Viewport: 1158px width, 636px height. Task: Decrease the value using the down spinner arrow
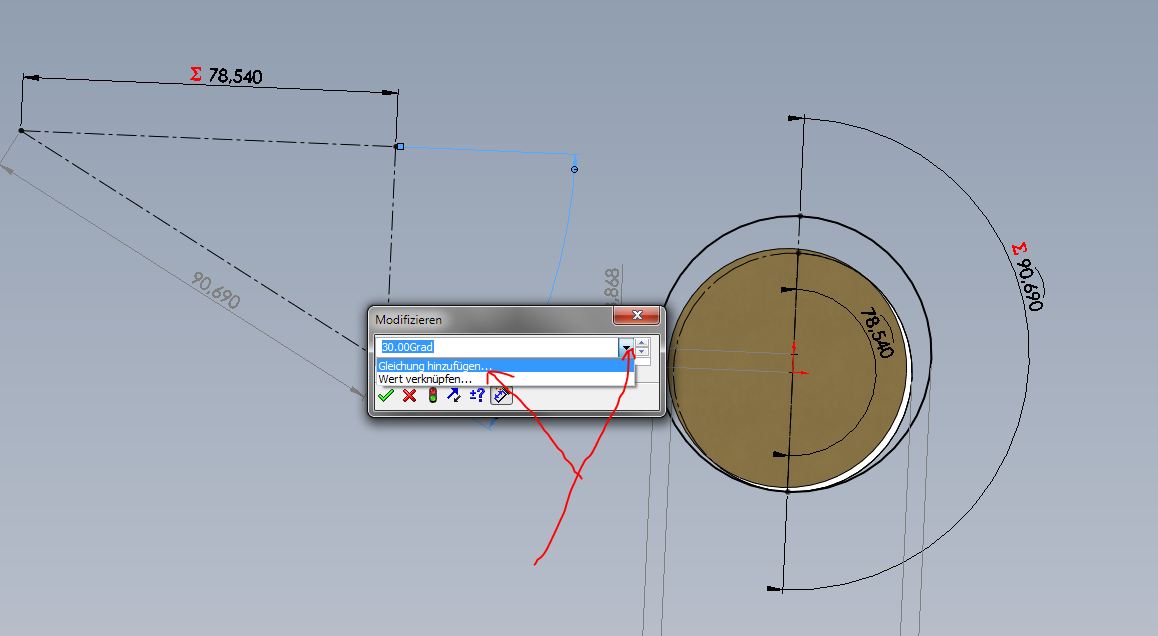pyautogui.click(x=642, y=352)
